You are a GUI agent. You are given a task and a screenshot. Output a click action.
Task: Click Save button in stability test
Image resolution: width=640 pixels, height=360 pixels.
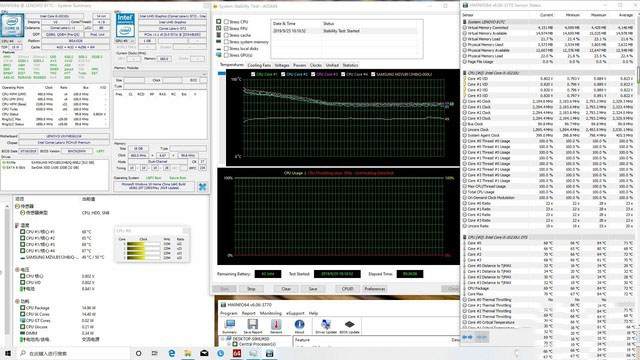pyautogui.click(x=313, y=289)
